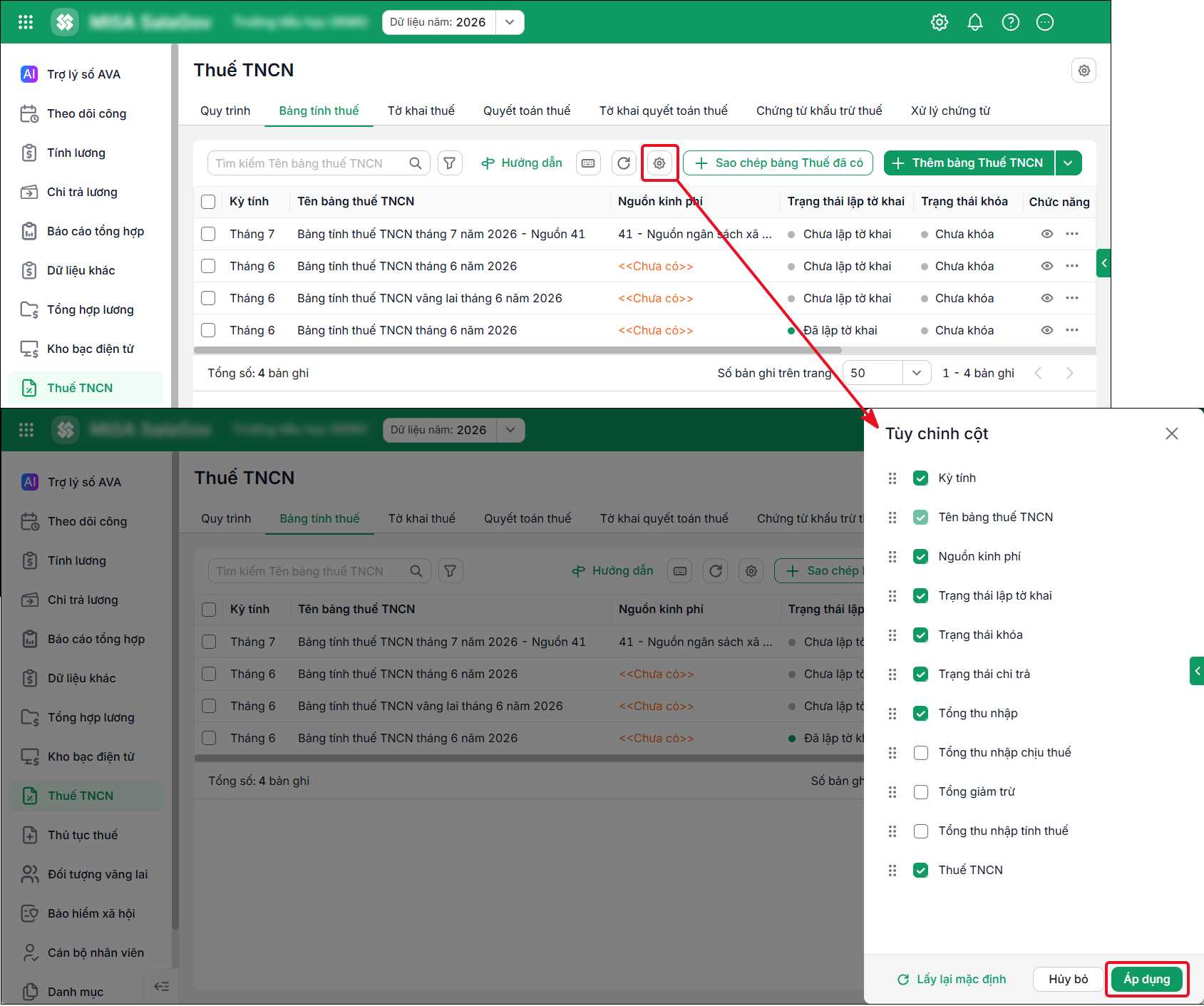Uncheck the Nguồn kinh phí column option

click(921, 557)
